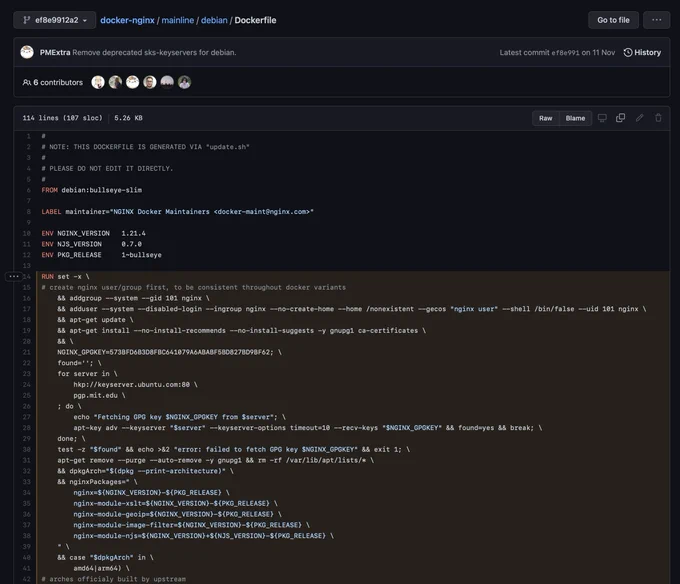Screen dimensions: 680x584
Task: Open the Blame view
Action: pyautogui.click(x=575, y=118)
